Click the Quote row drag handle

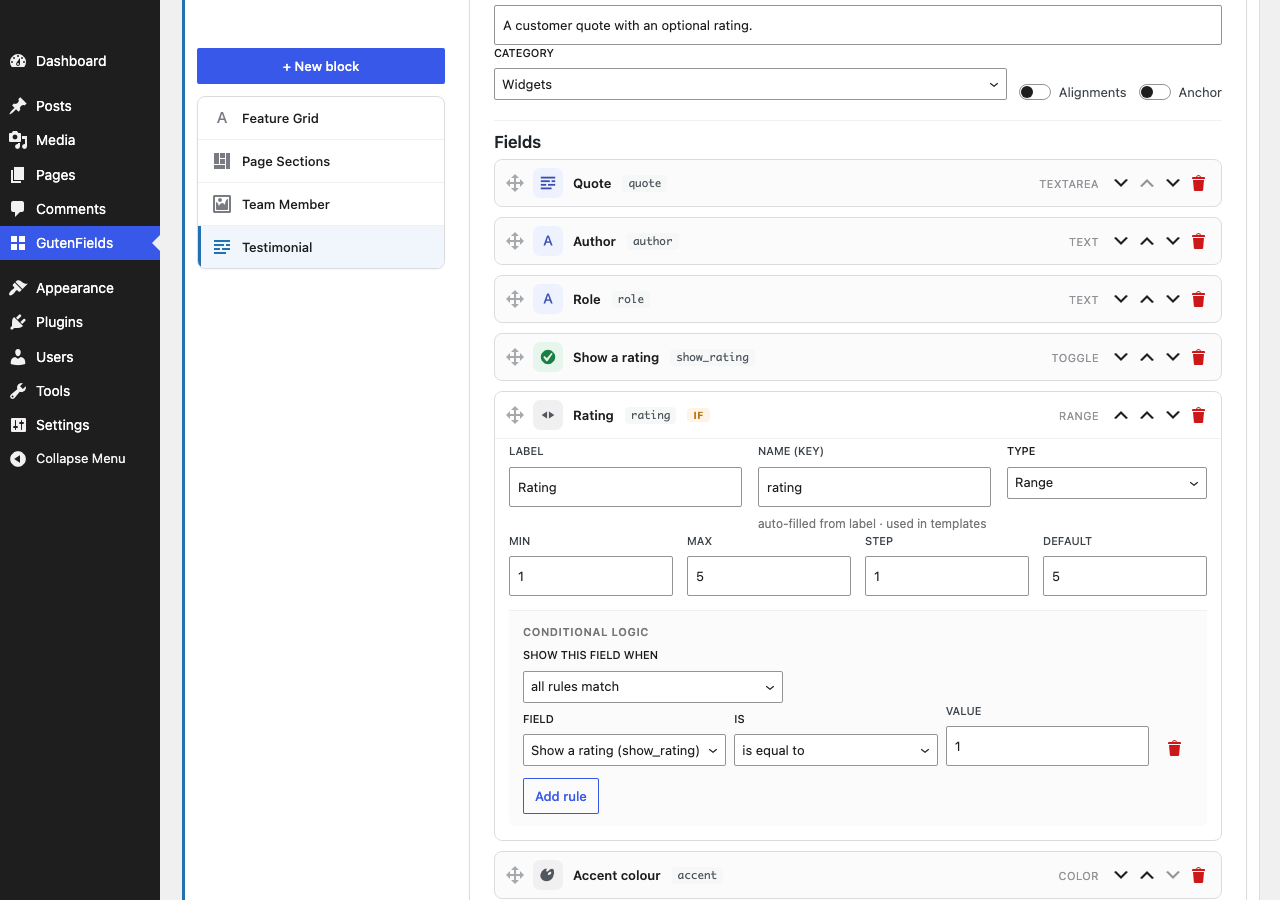click(x=515, y=183)
